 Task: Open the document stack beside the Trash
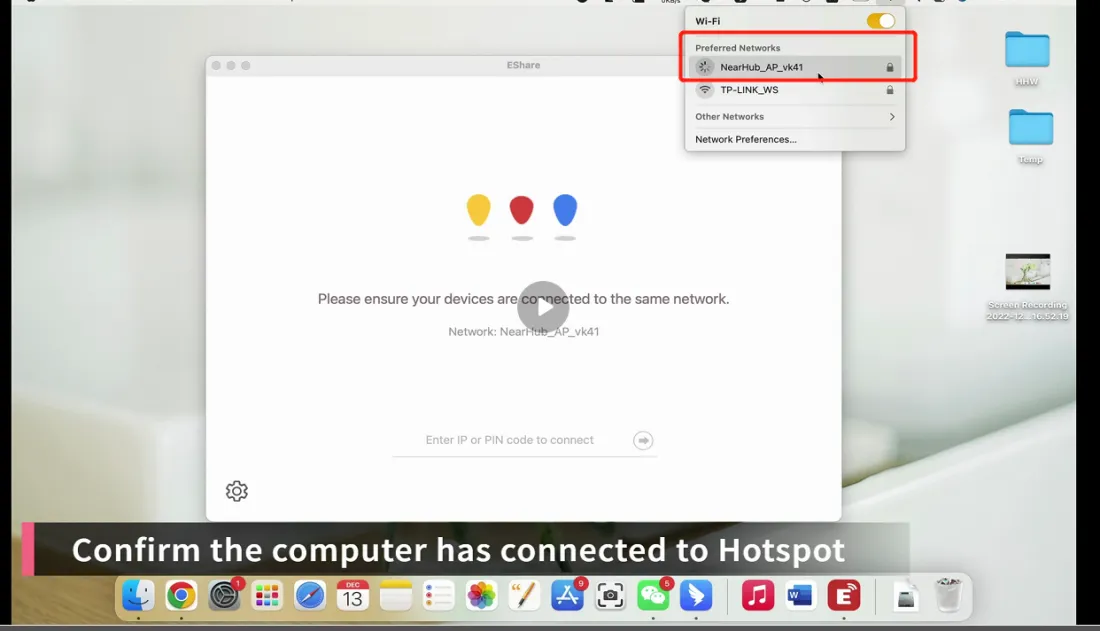pyautogui.click(x=906, y=596)
